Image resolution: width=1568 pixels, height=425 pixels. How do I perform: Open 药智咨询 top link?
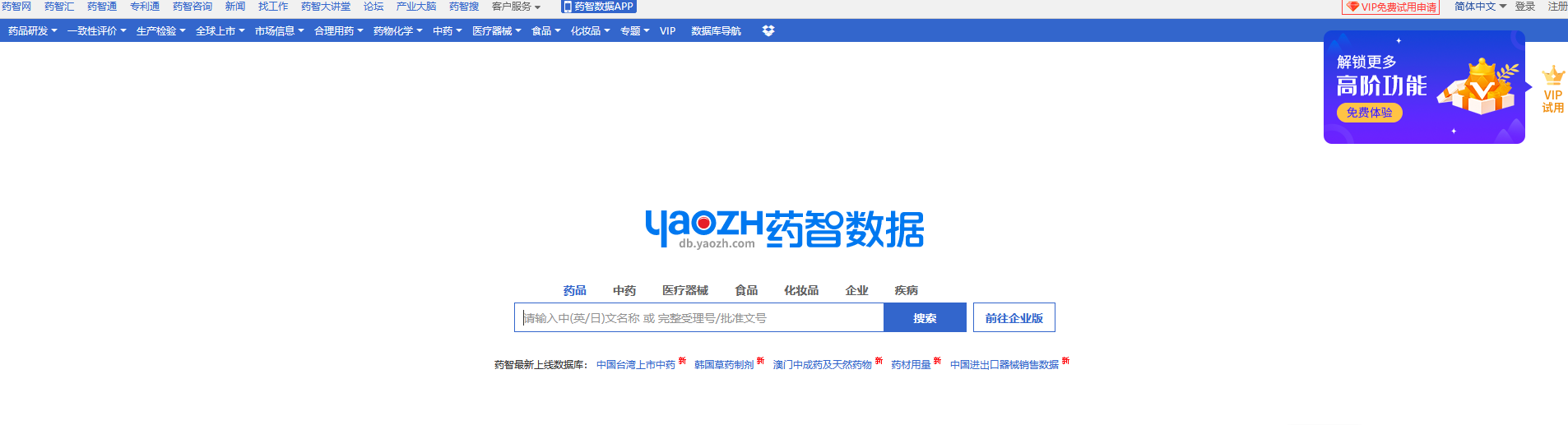click(x=193, y=7)
